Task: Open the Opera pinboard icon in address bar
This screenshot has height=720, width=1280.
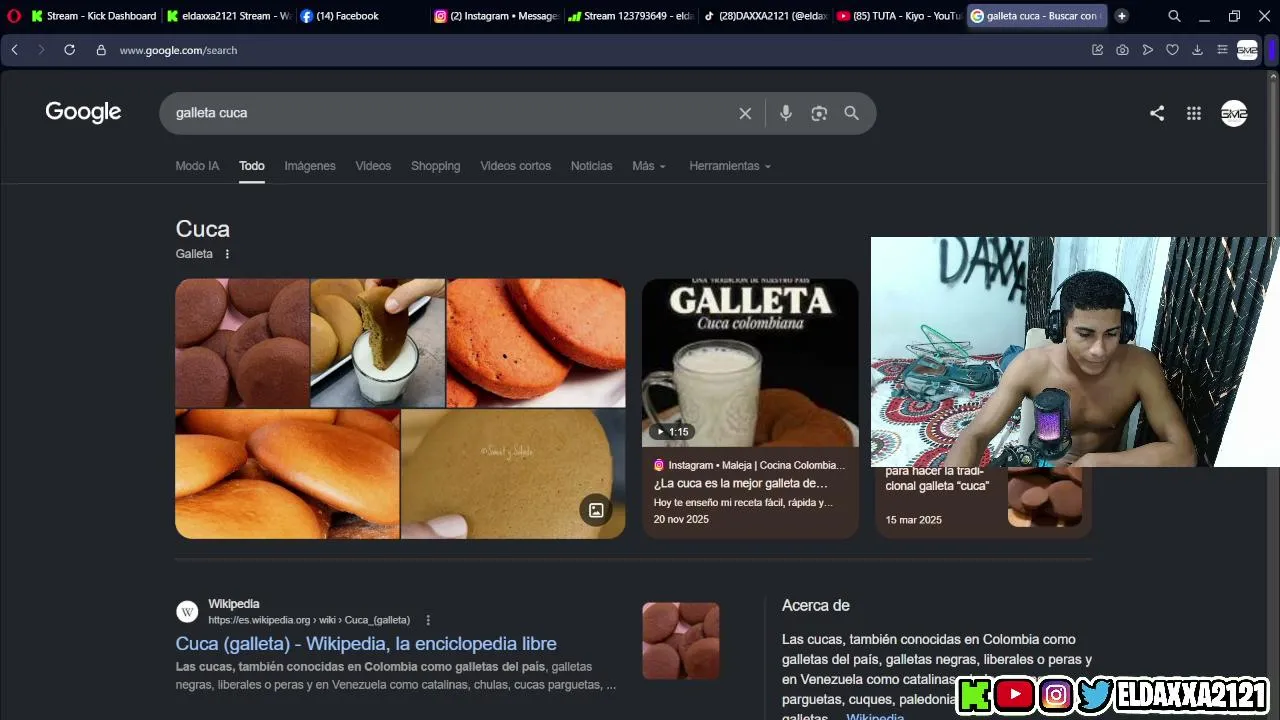Action: tap(1098, 50)
